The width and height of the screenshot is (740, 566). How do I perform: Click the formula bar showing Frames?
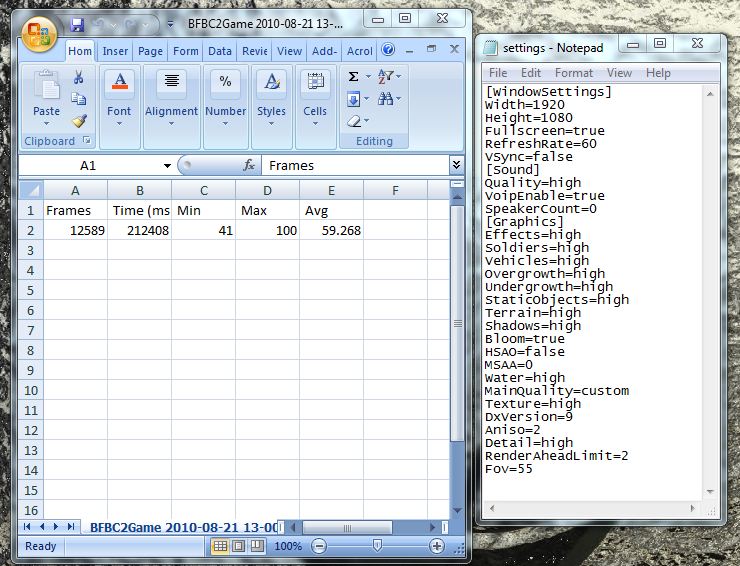click(x=356, y=166)
